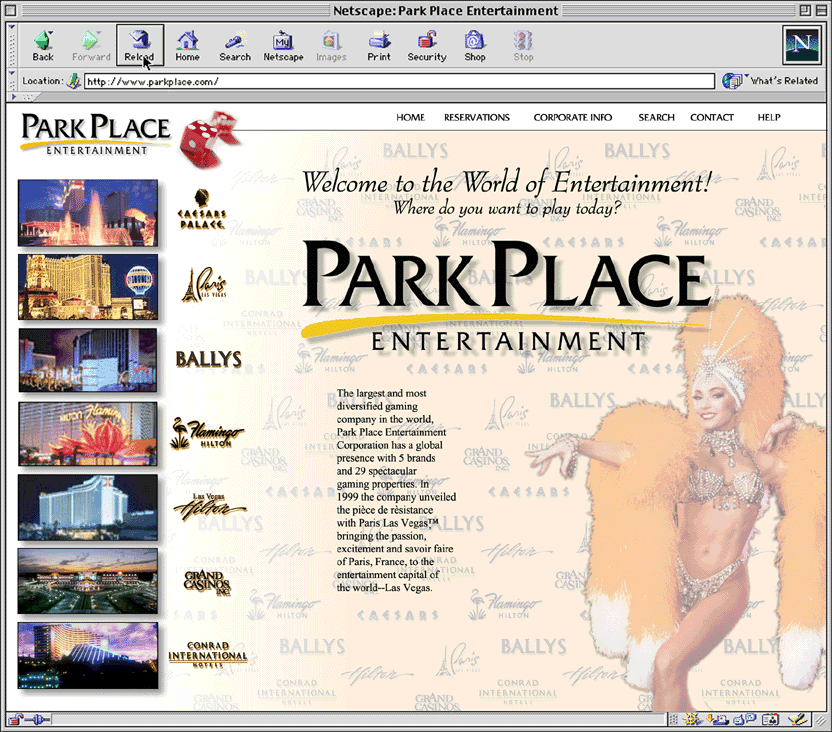Click the Netscape N logo animation
Image resolution: width=832 pixels, height=732 pixels.
[x=801, y=45]
